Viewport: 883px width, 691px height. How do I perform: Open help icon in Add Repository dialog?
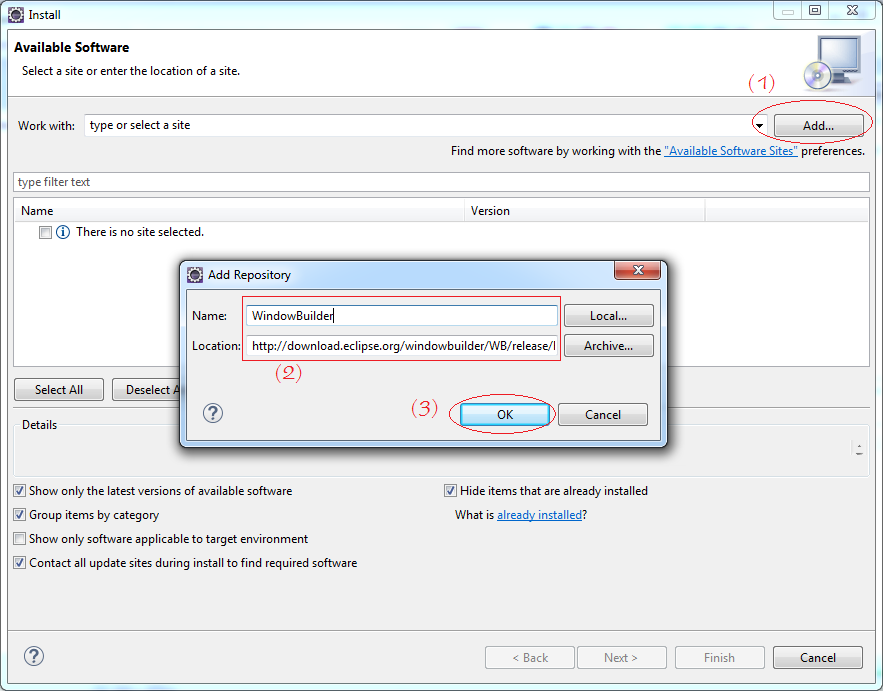coord(213,413)
